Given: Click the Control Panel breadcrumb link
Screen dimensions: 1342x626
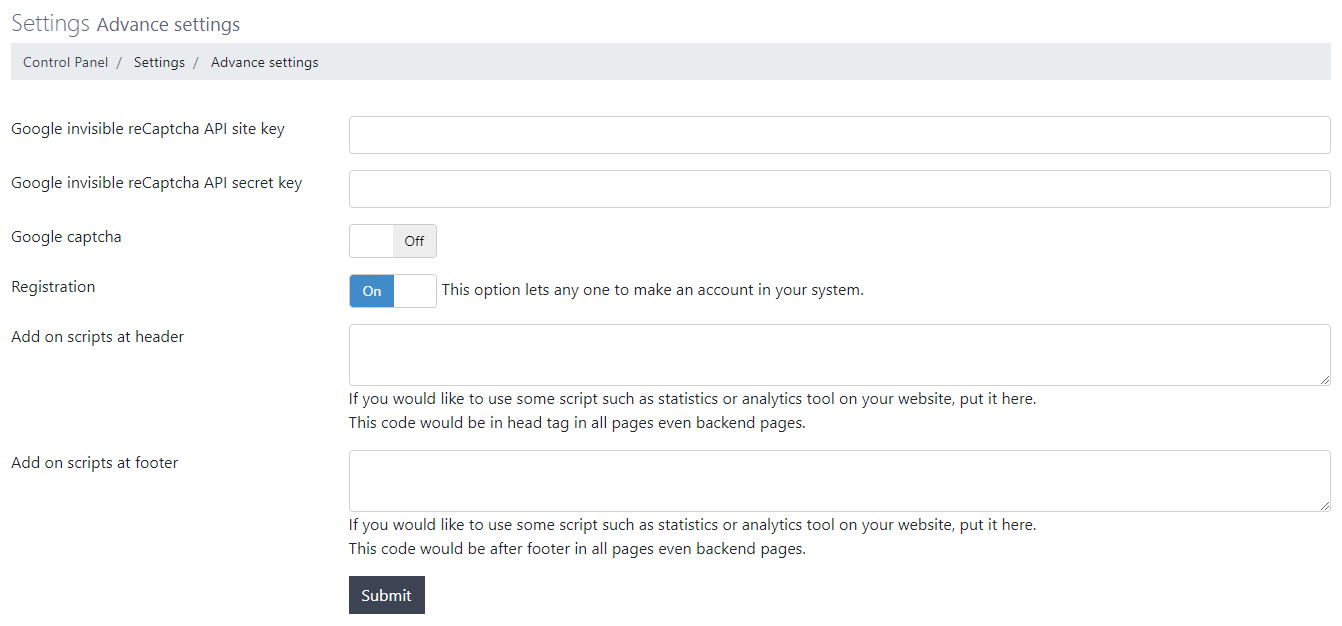Looking at the screenshot, I should 65,62.
